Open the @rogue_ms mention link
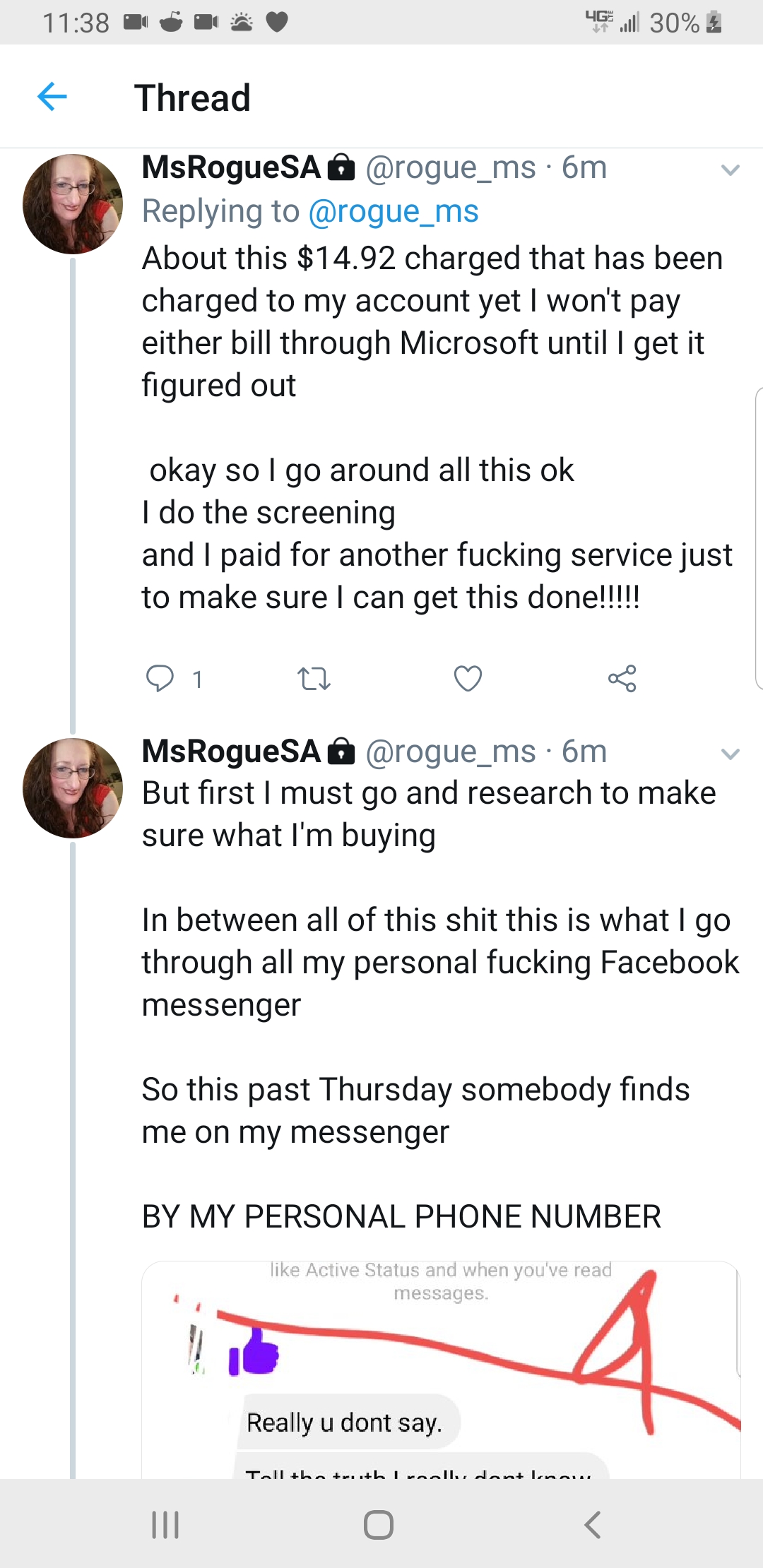763x1568 pixels. 394,211
